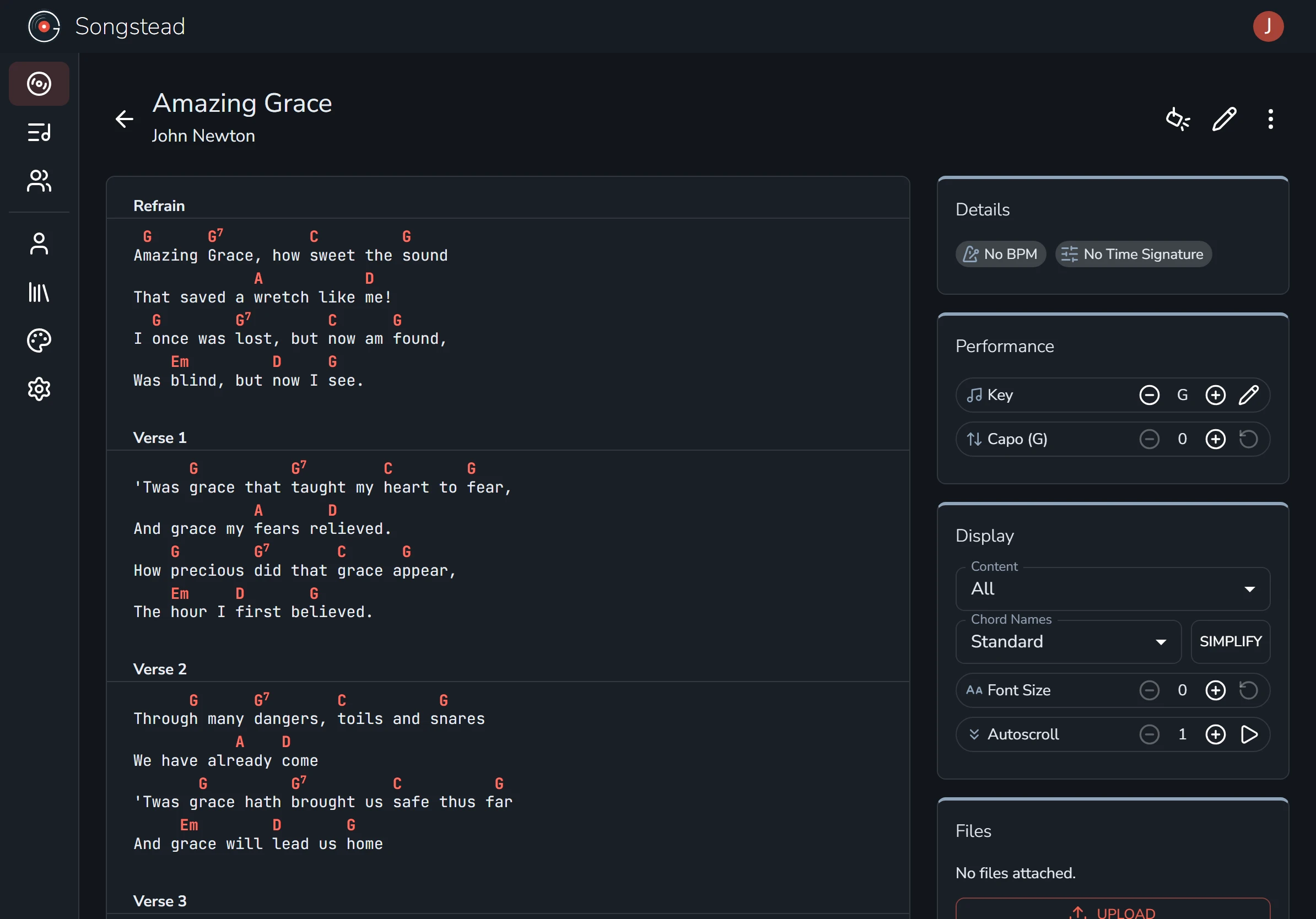Image resolution: width=1316 pixels, height=919 pixels.
Task: Open the Library books sidebar icon
Action: click(39, 292)
